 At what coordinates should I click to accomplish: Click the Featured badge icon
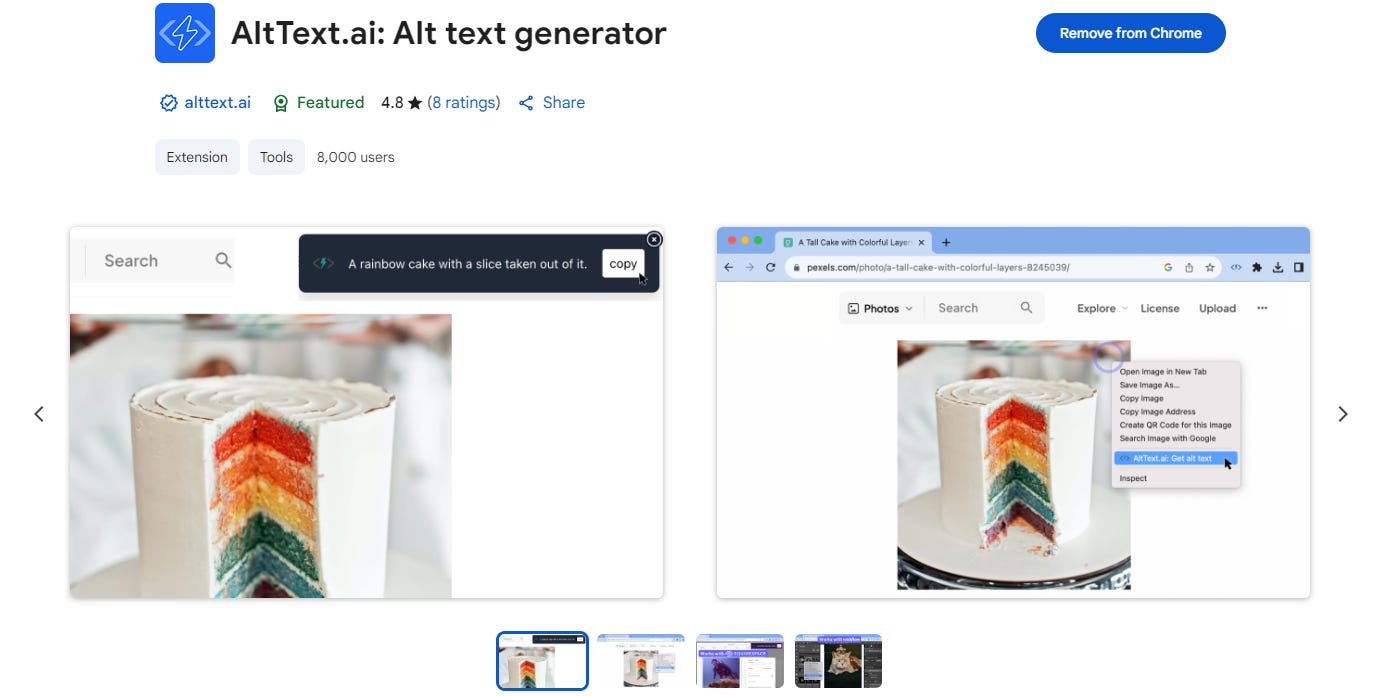[x=281, y=103]
